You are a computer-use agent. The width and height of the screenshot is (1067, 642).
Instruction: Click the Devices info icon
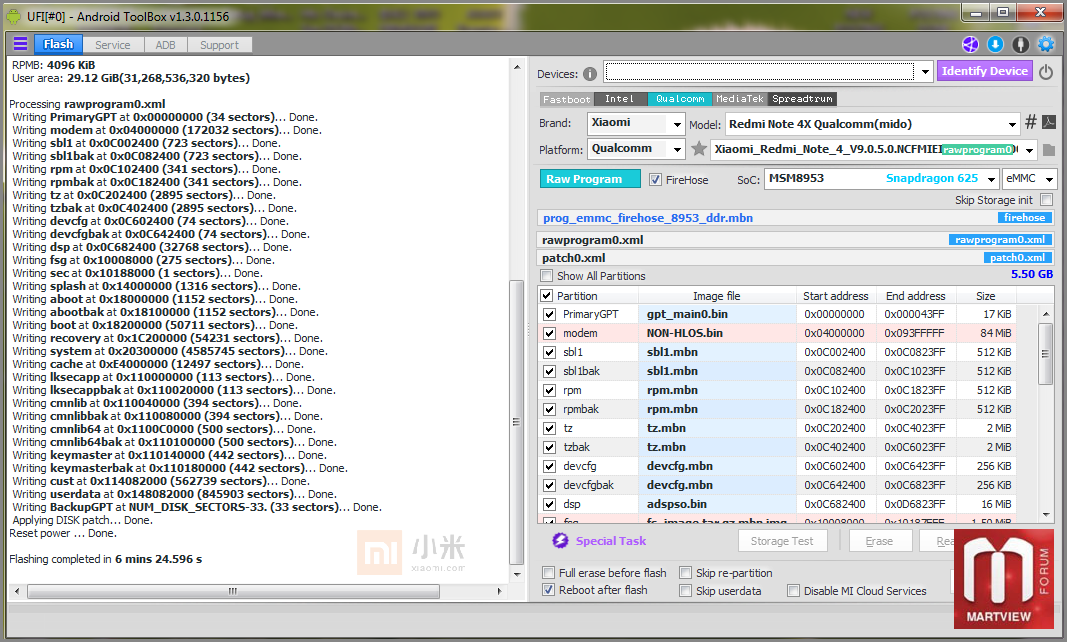[x=590, y=74]
